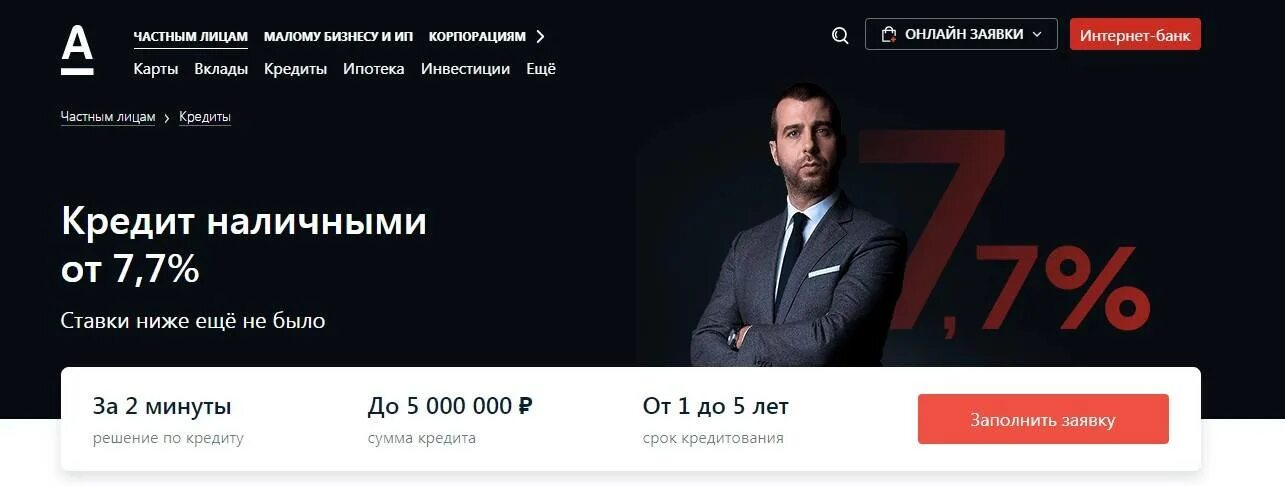This screenshot has height=486, width=1285.
Task: Click the ОНЛАЙН ЗАЯВКИ dropdown chevron
Action: (x=1037, y=34)
